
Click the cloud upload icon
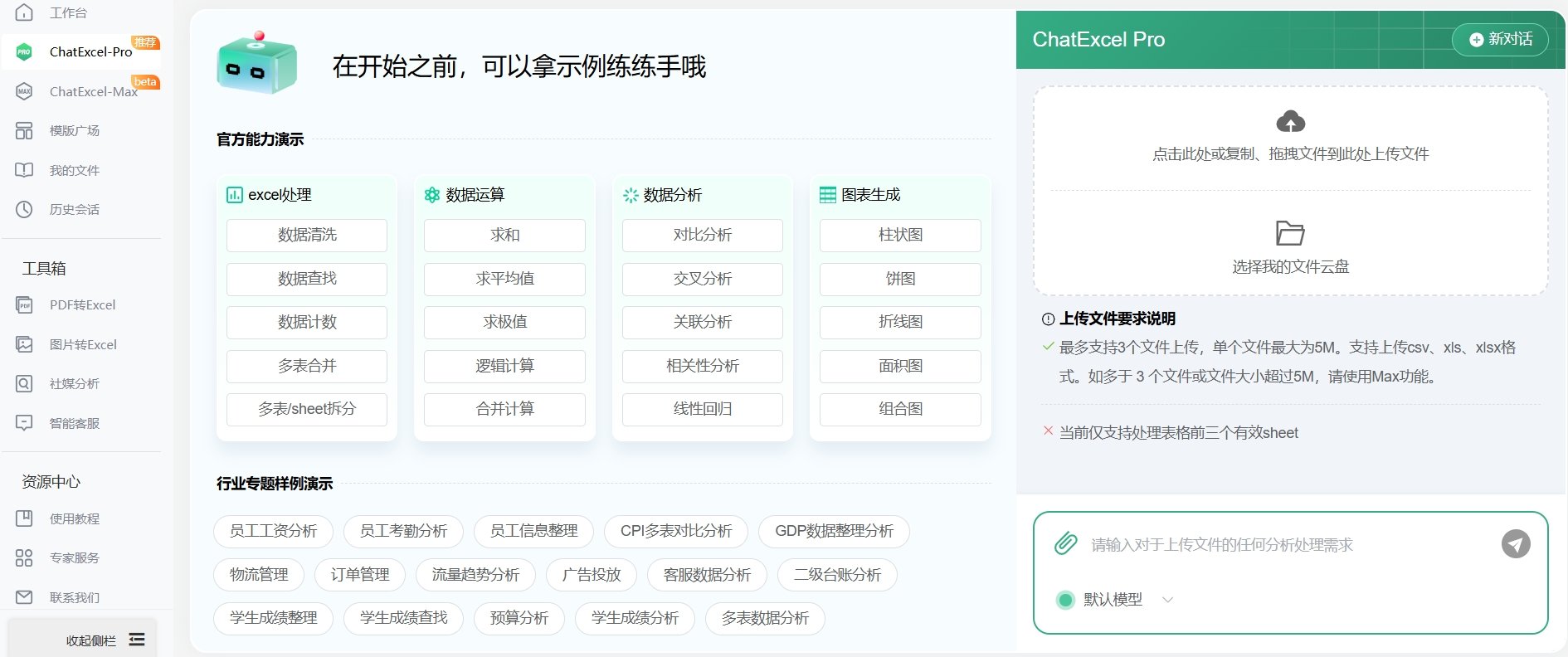coord(1290,122)
